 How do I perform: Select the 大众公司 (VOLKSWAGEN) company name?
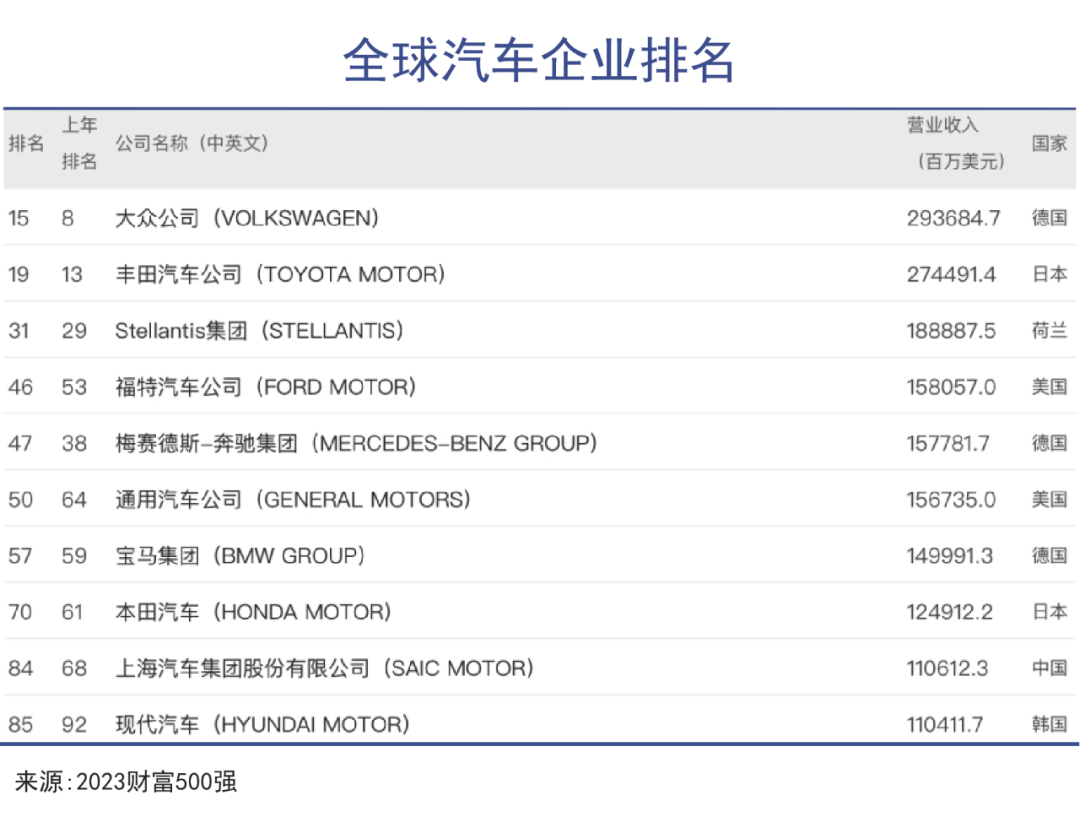247,218
